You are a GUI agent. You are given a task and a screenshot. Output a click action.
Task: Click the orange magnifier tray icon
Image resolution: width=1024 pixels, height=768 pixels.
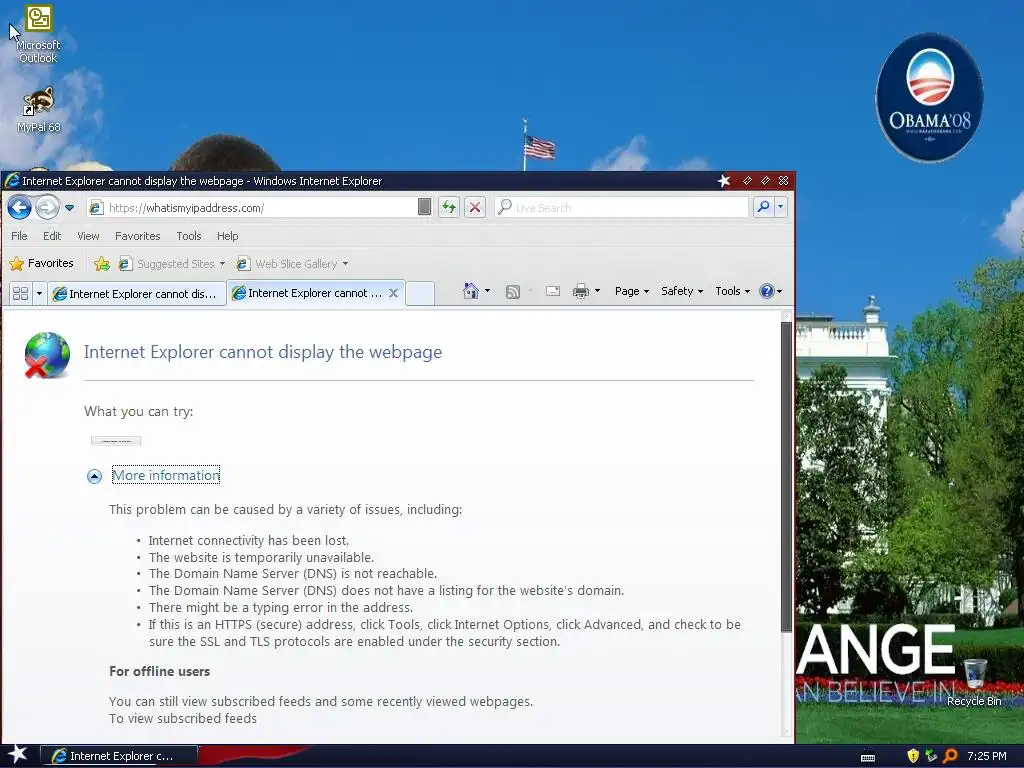950,756
